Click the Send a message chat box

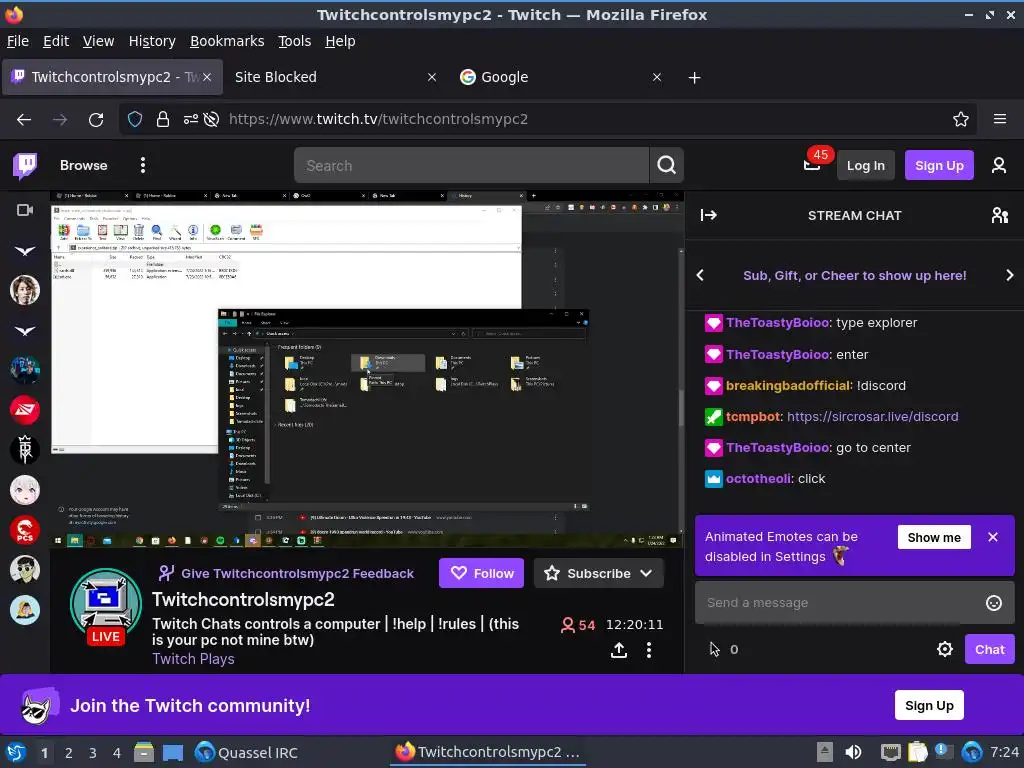coord(854,603)
